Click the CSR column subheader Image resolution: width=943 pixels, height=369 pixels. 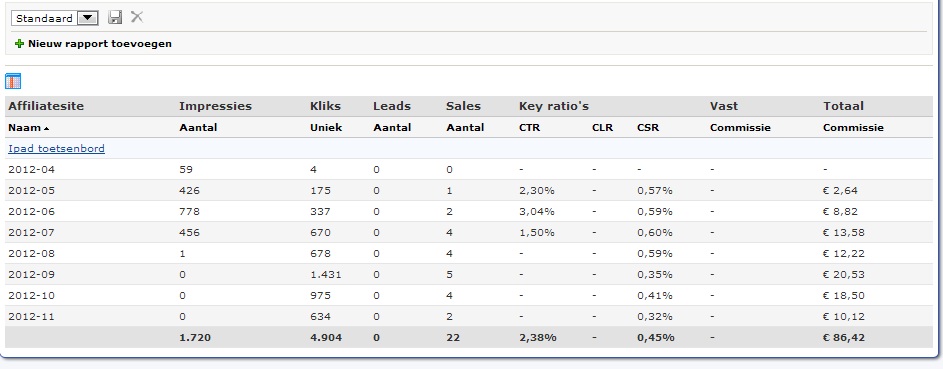click(x=648, y=127)
